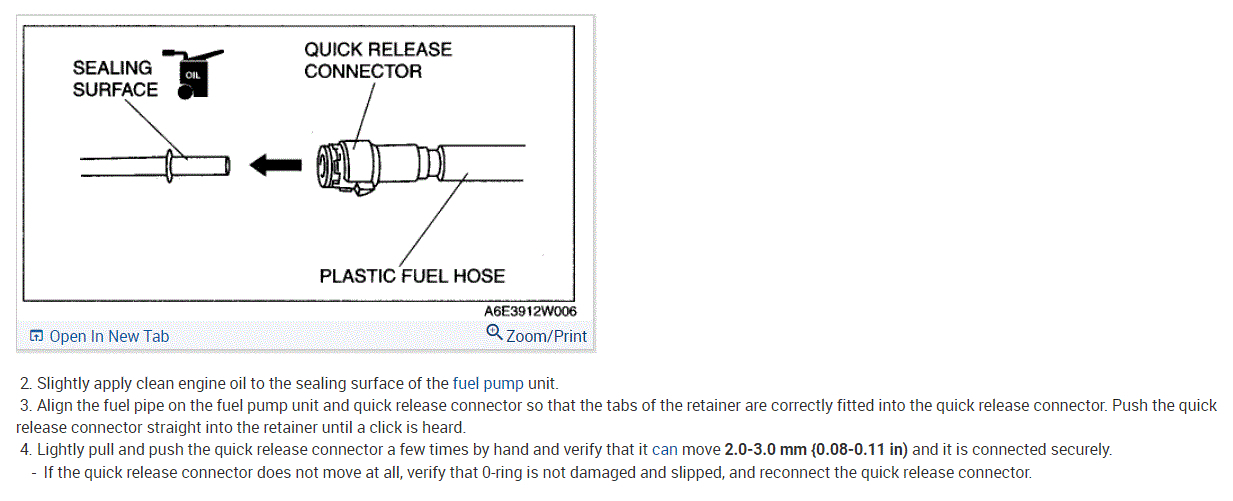The image size is (1233, 501).
Task: Click the oil can icon in the diagram
Action: [192, 73]
